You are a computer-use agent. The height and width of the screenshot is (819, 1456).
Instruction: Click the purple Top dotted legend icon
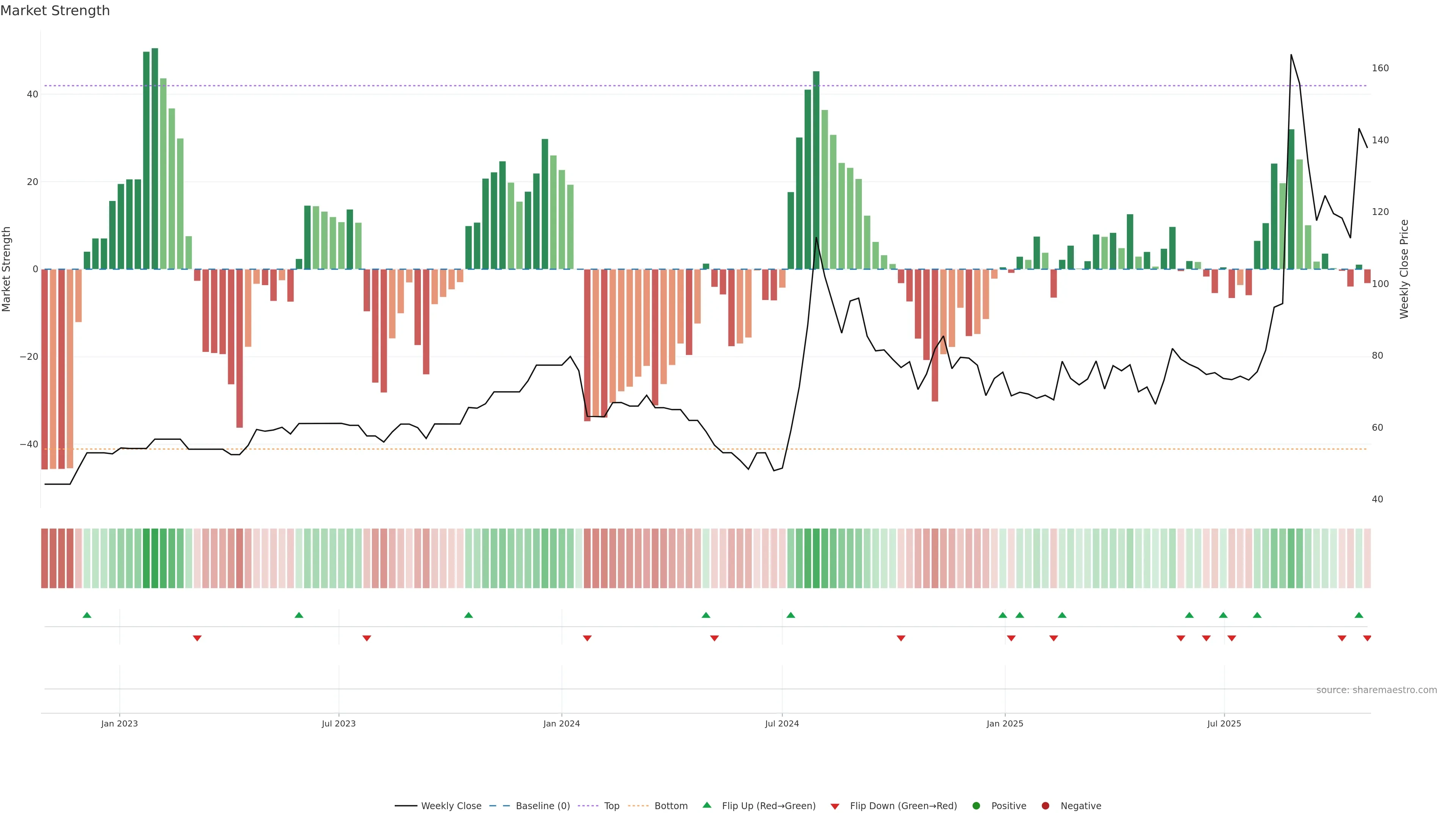point(588,806)
